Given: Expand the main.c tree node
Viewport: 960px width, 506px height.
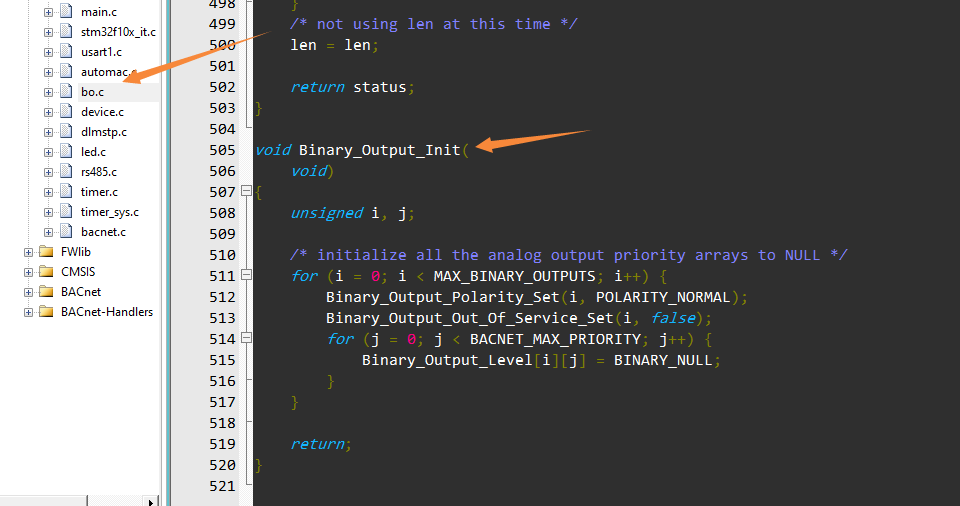Looking at the screenshot, I should click(48, 12).
